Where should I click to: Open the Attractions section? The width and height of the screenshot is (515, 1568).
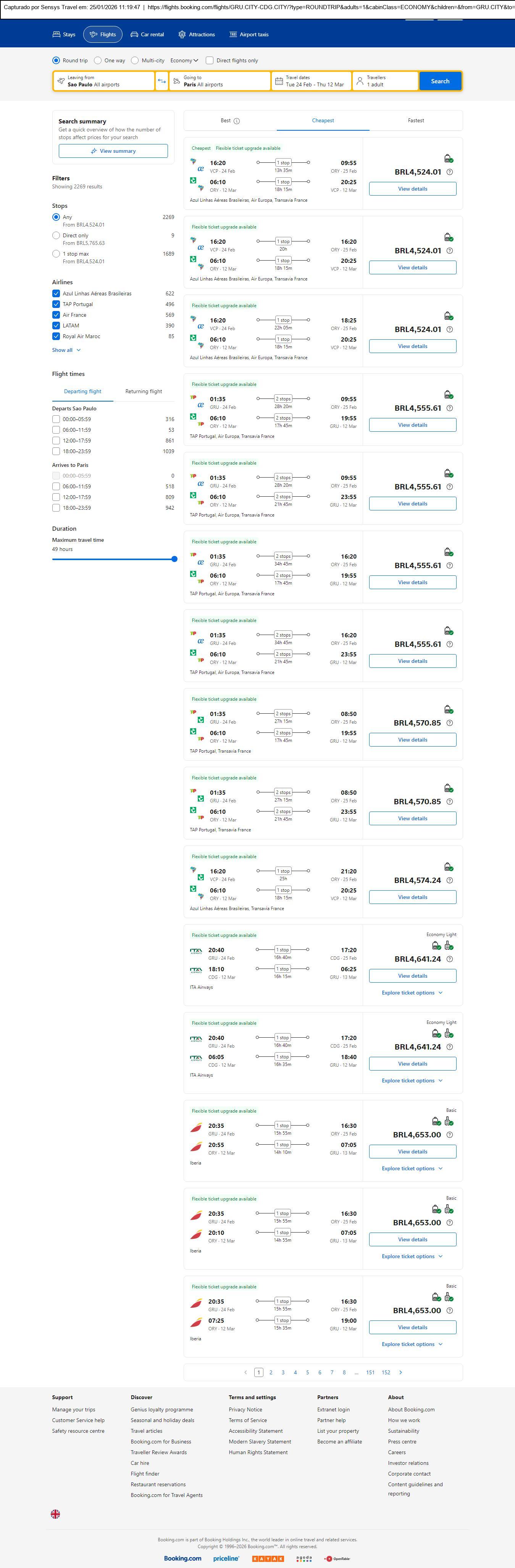196,35
